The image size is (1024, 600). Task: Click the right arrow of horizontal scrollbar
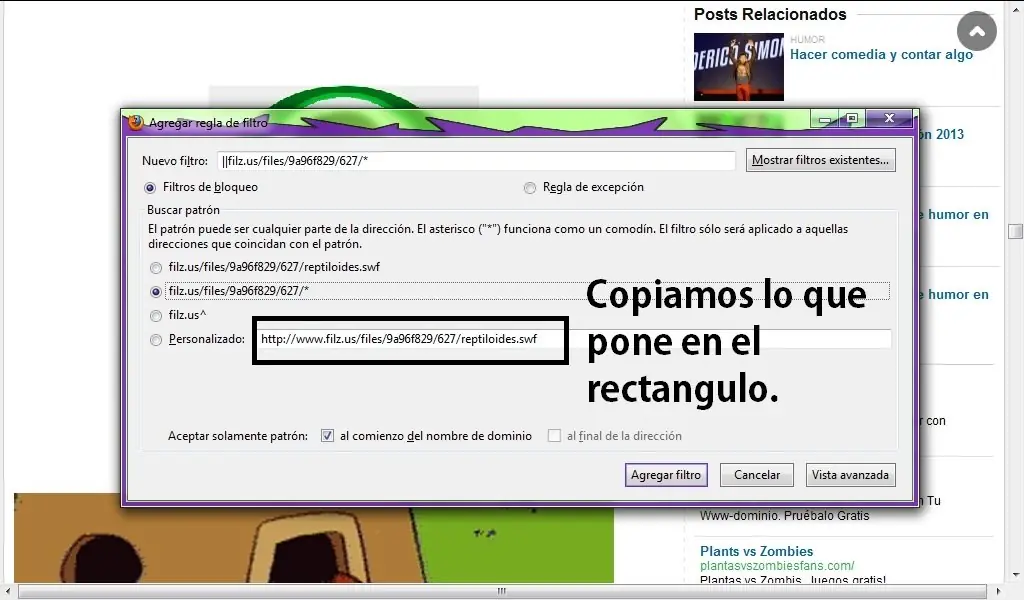[x=998, y=591]
